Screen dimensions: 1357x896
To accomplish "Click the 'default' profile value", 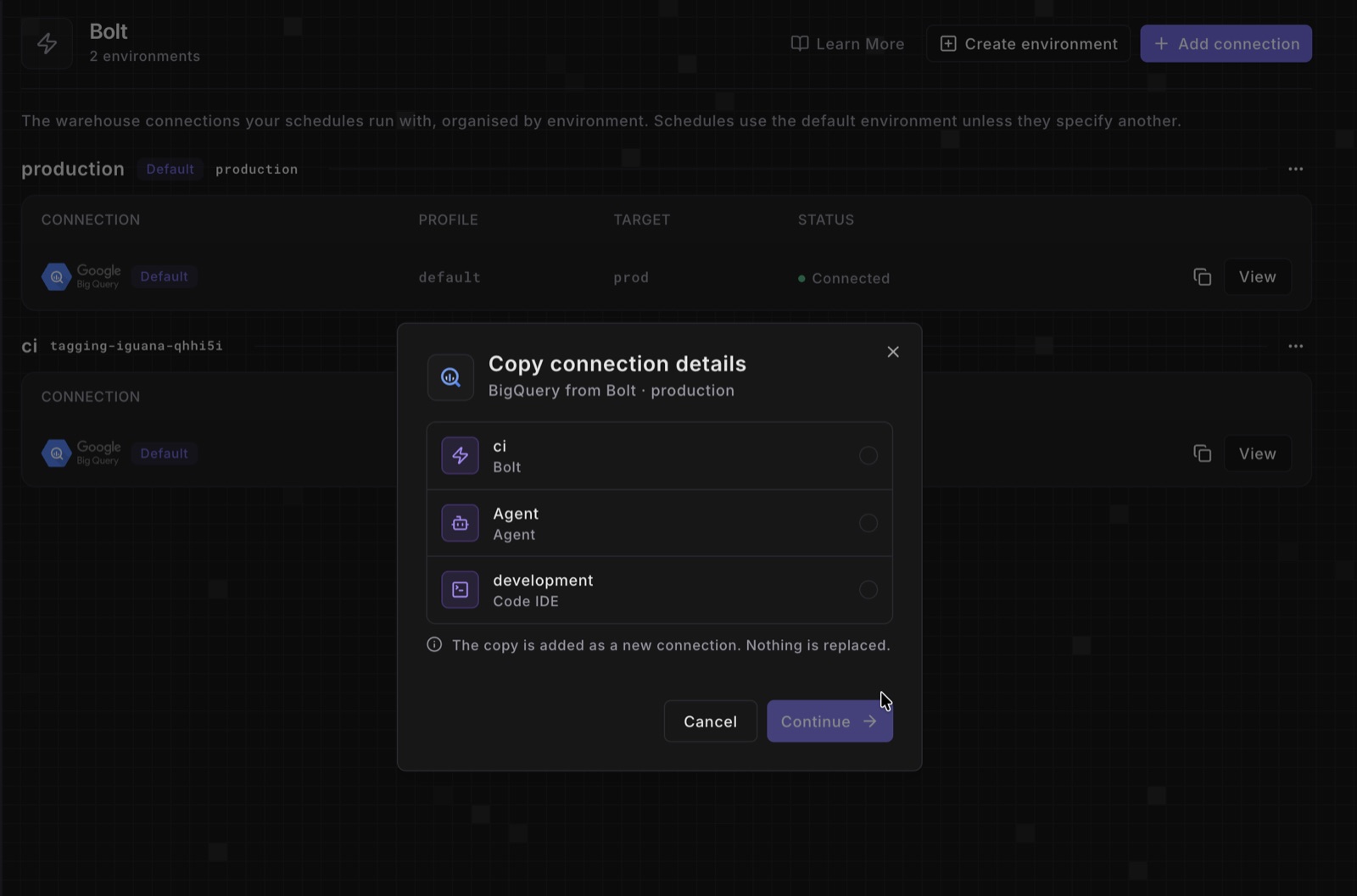I will 450,277.
